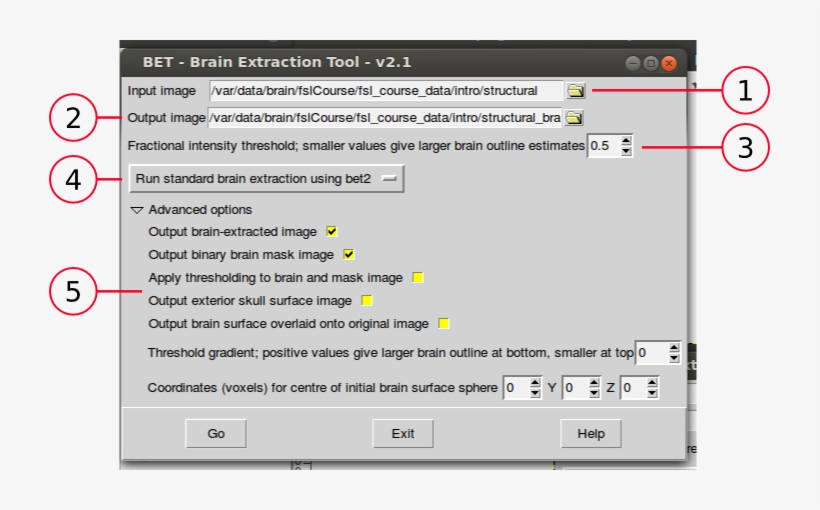This screenshot has width=820, height=510.
Task: Increase the threshold gradient spinner value
Action: pyautogui.click(x=674, y=347)
